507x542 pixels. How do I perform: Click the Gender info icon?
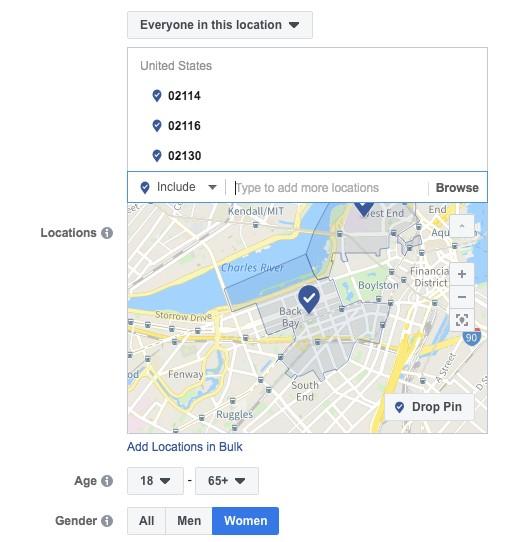click(107, 521)
